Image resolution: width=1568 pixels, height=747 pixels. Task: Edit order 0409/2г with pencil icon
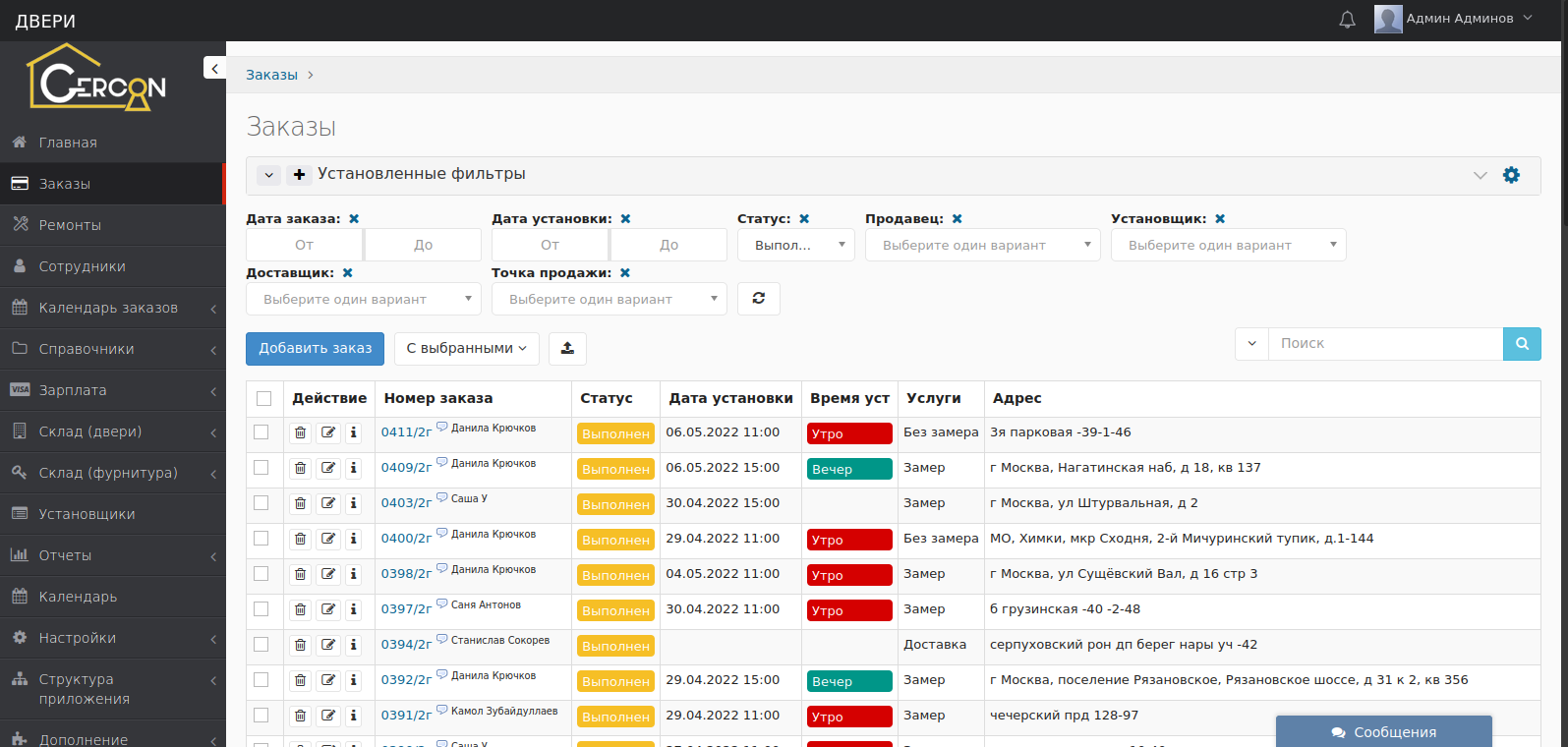(x=328, y=468)
